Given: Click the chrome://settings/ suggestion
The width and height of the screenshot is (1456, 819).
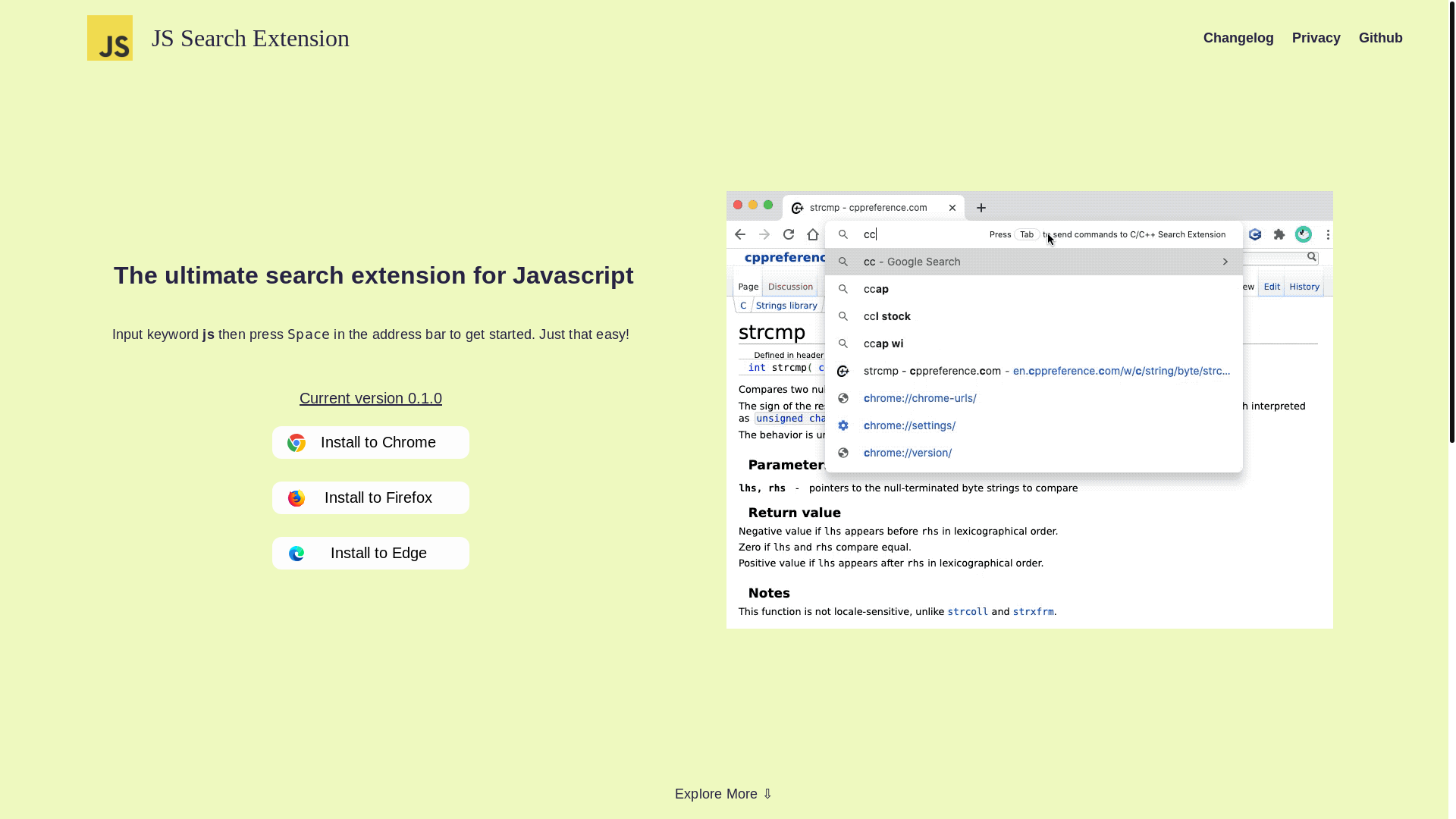Looking at the screenshot, I should (x=1034, y=425).
